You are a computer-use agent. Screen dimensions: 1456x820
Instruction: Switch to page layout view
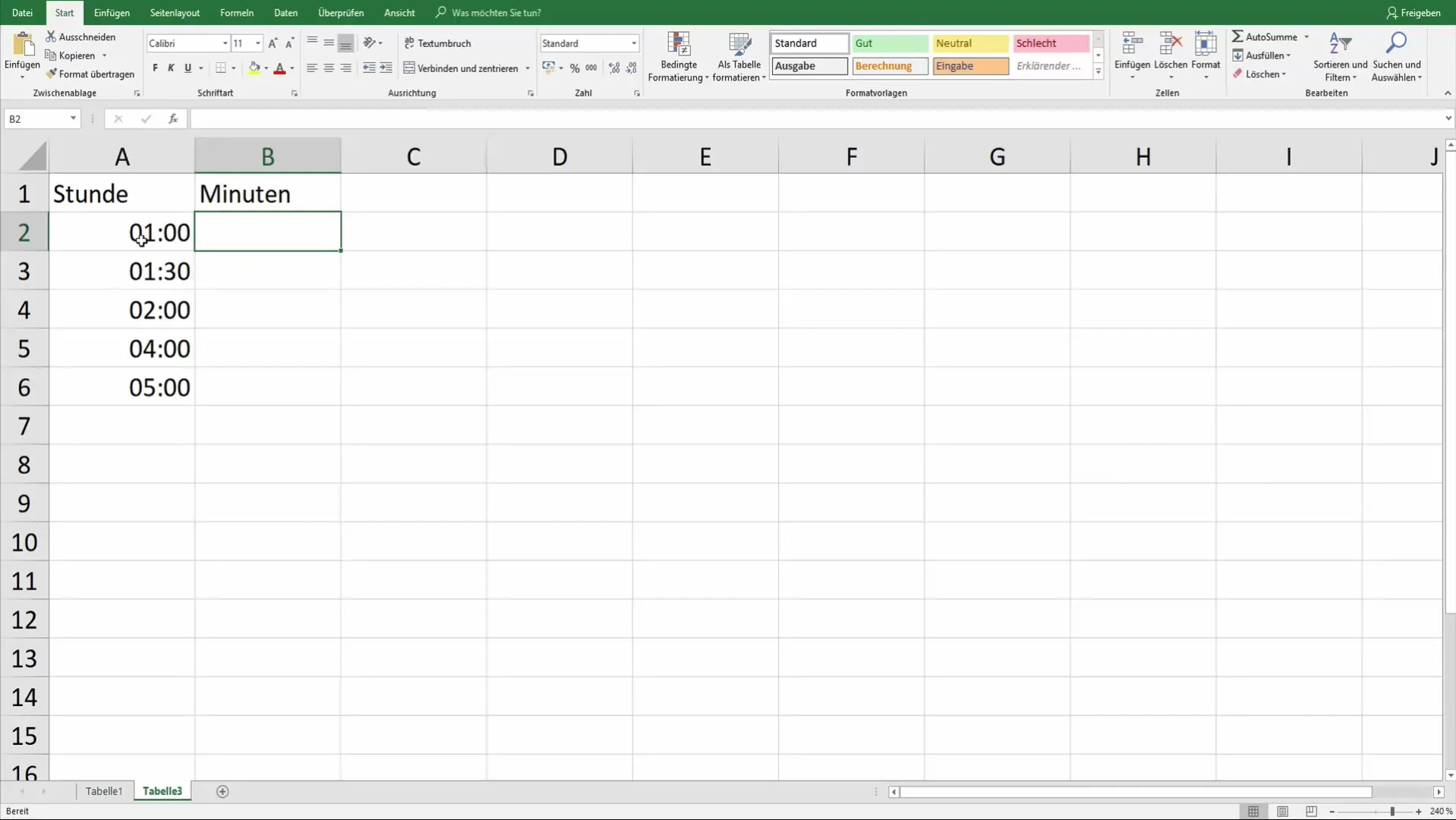click(1282, 811)
